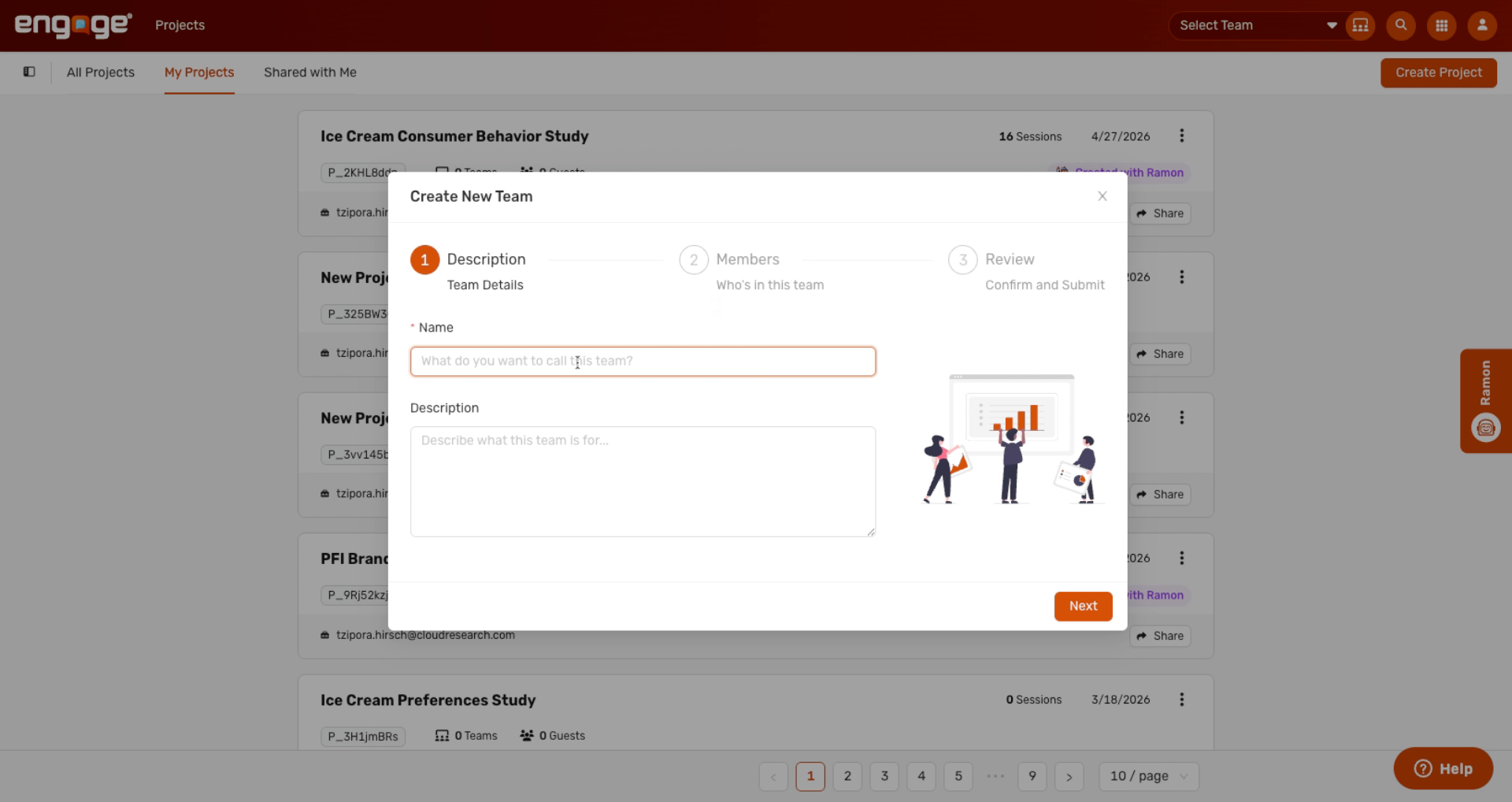Select step 1 Description in wizard

(469, 270)
